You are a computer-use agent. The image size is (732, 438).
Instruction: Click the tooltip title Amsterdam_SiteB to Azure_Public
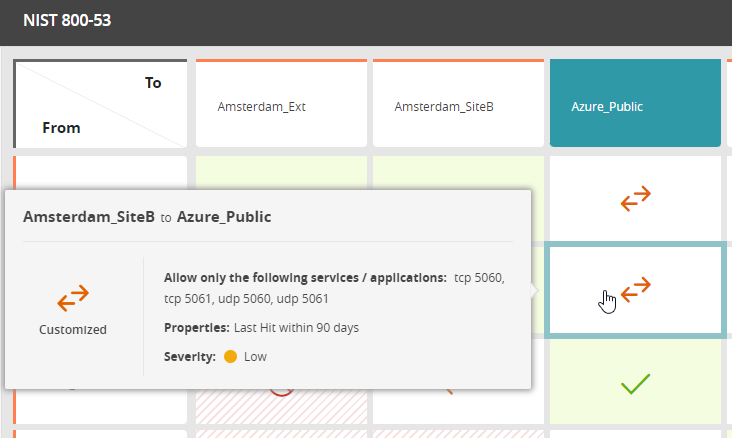[147, 216]
